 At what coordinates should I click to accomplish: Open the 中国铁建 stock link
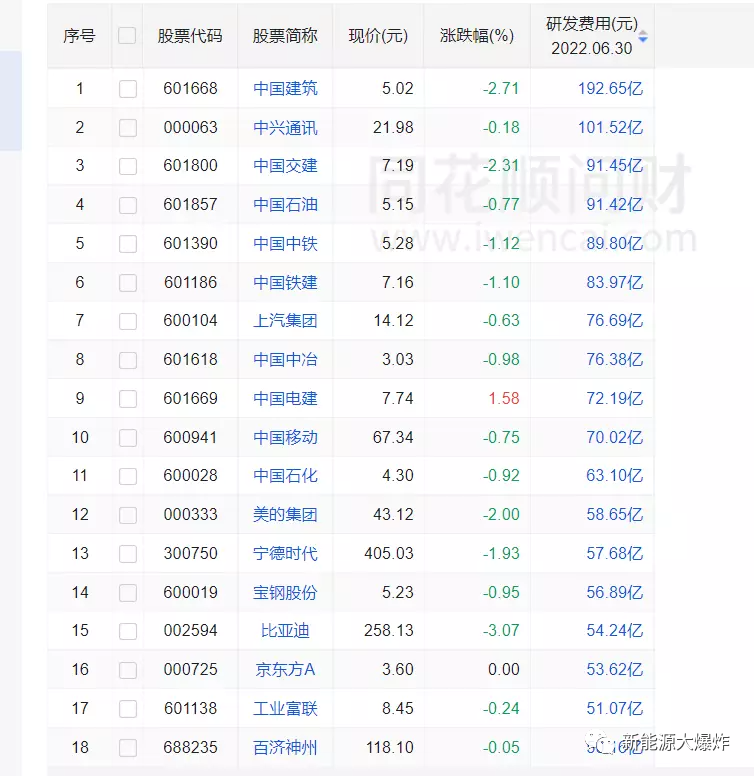(285, 283)
